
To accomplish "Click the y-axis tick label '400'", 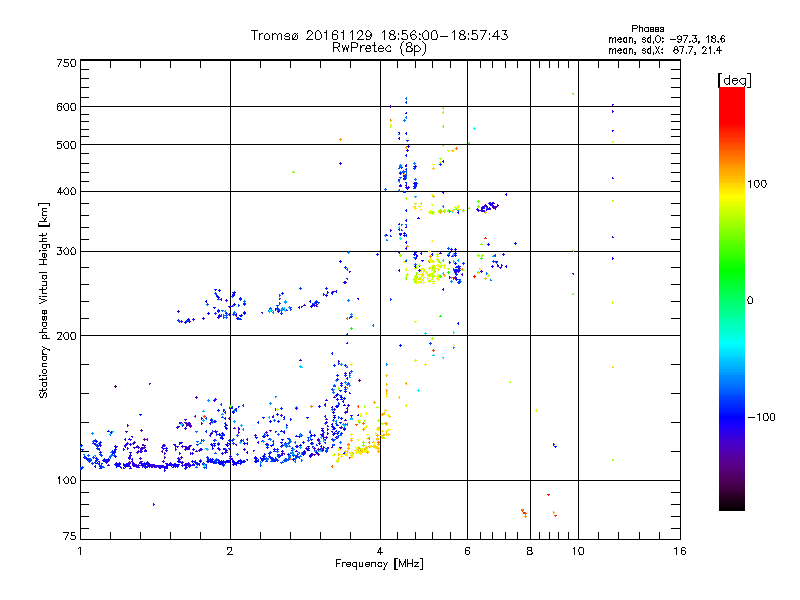I will coord(66,192).
